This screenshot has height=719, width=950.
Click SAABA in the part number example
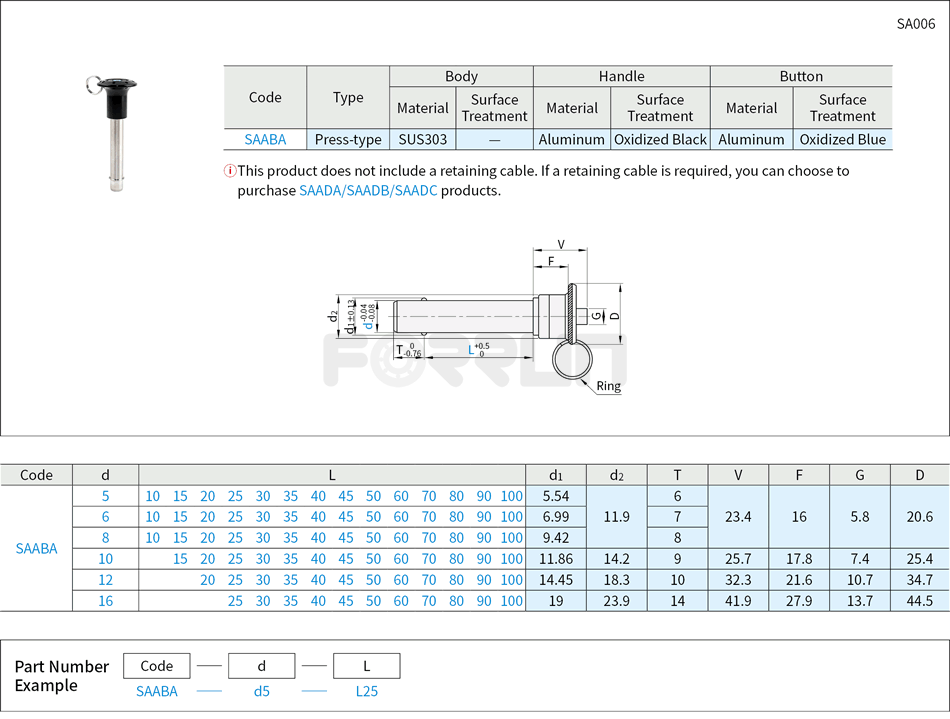[x=156, y=691]
